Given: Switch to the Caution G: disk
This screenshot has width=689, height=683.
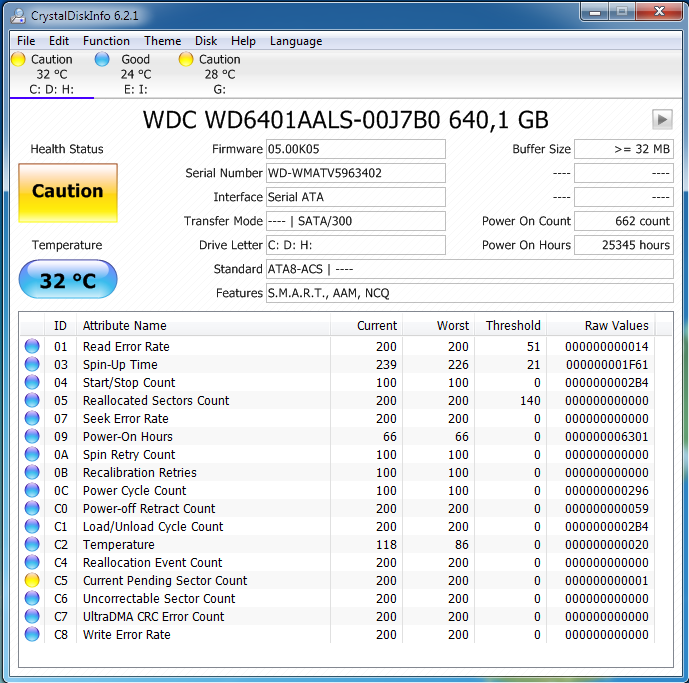Looking at the screenshot, I should coord(219,74).
